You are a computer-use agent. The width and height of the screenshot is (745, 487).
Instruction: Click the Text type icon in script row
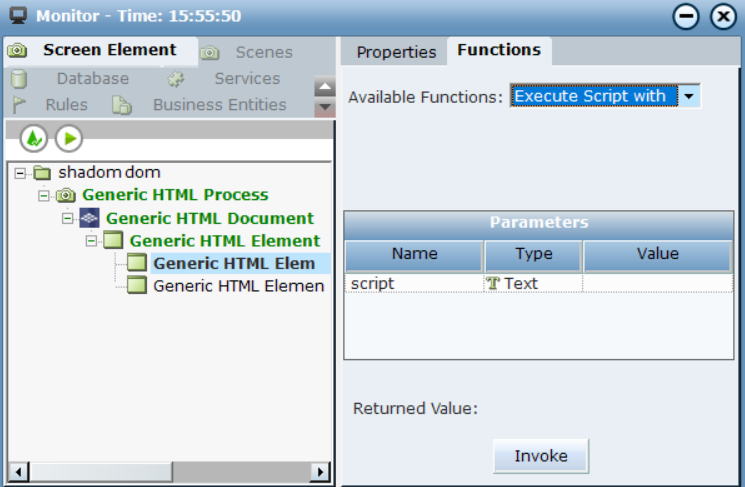coord(493,284)
